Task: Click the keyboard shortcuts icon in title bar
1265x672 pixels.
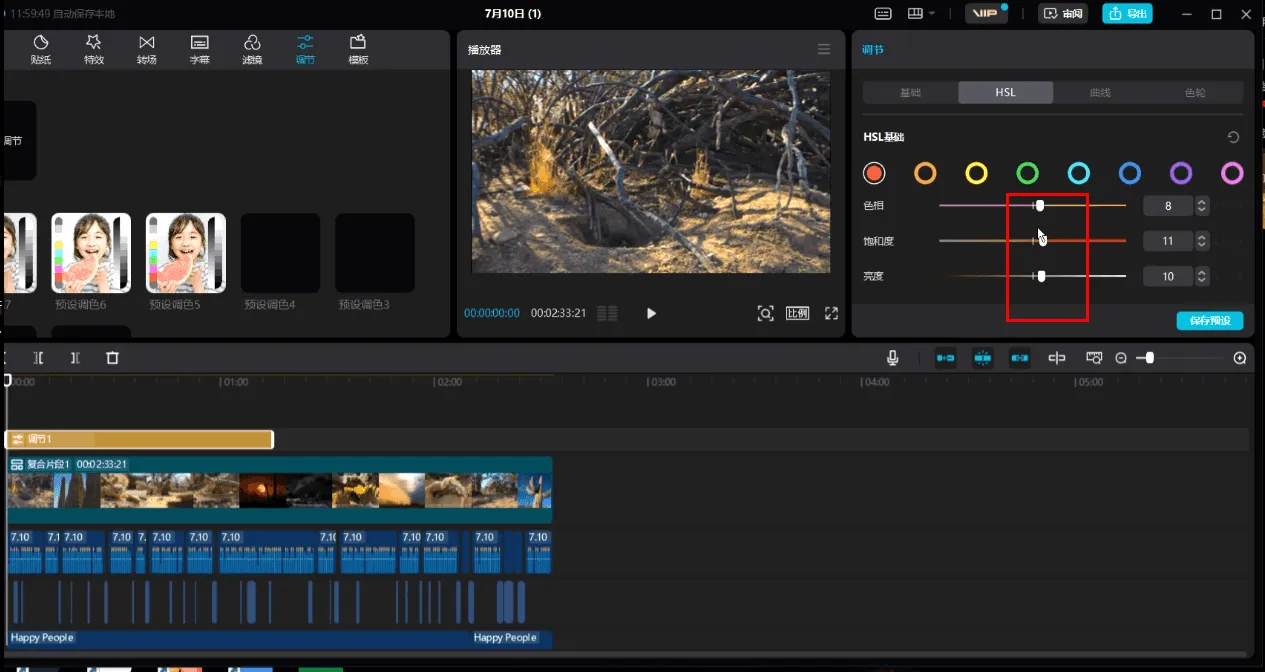Action: point(883,14)
